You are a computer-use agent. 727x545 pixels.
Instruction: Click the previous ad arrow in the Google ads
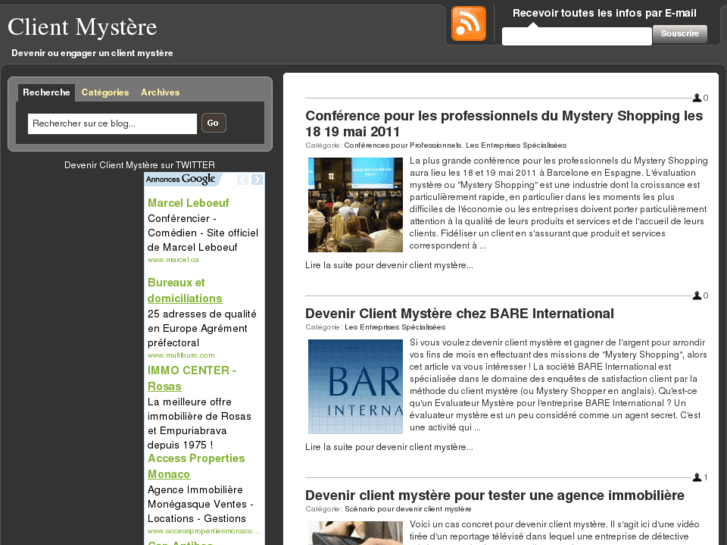pyautogui.click(x=242, y=180)
